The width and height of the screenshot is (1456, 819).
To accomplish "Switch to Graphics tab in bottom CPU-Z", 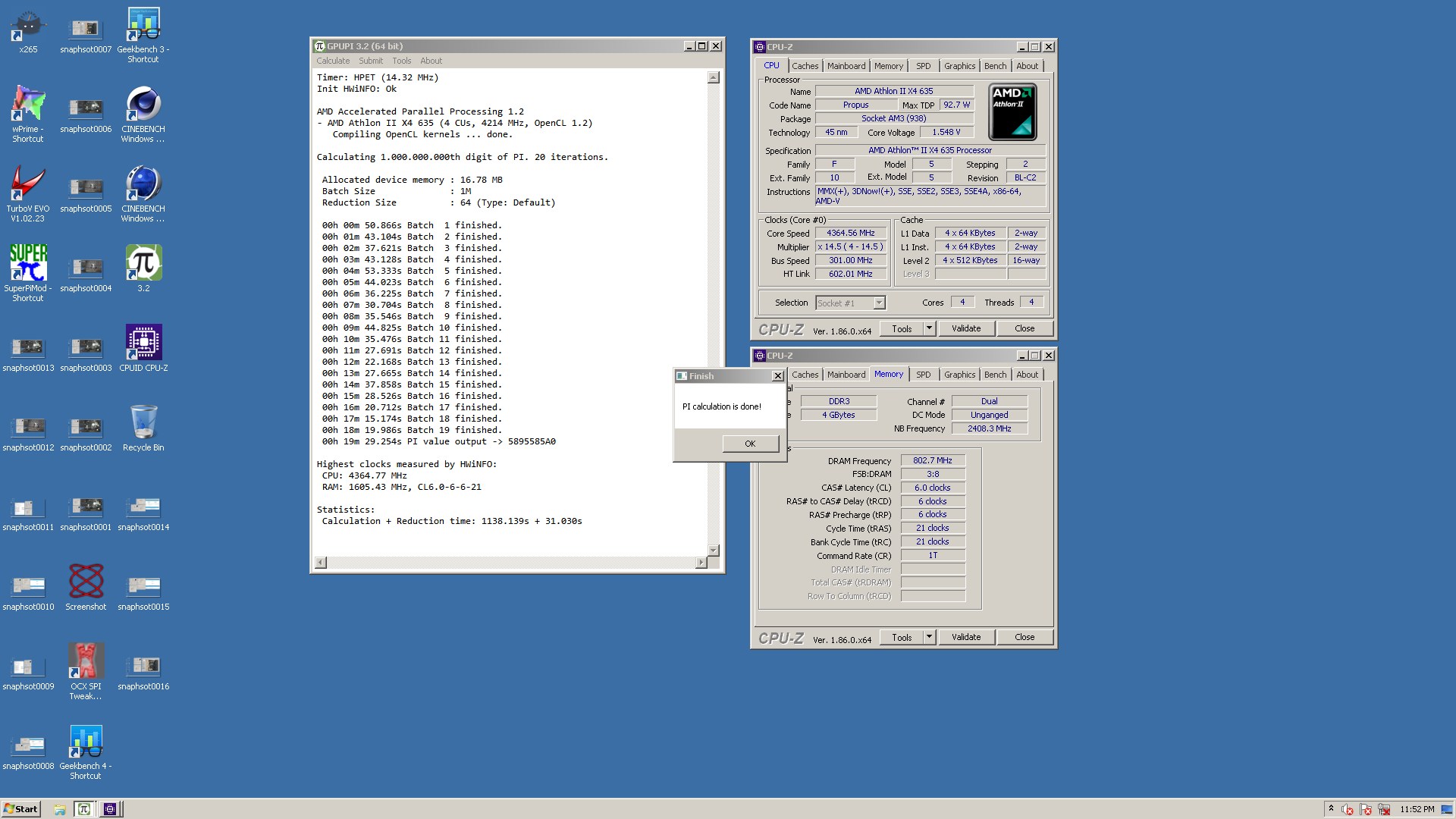I will pyautogui.click(x=959, y=375).
